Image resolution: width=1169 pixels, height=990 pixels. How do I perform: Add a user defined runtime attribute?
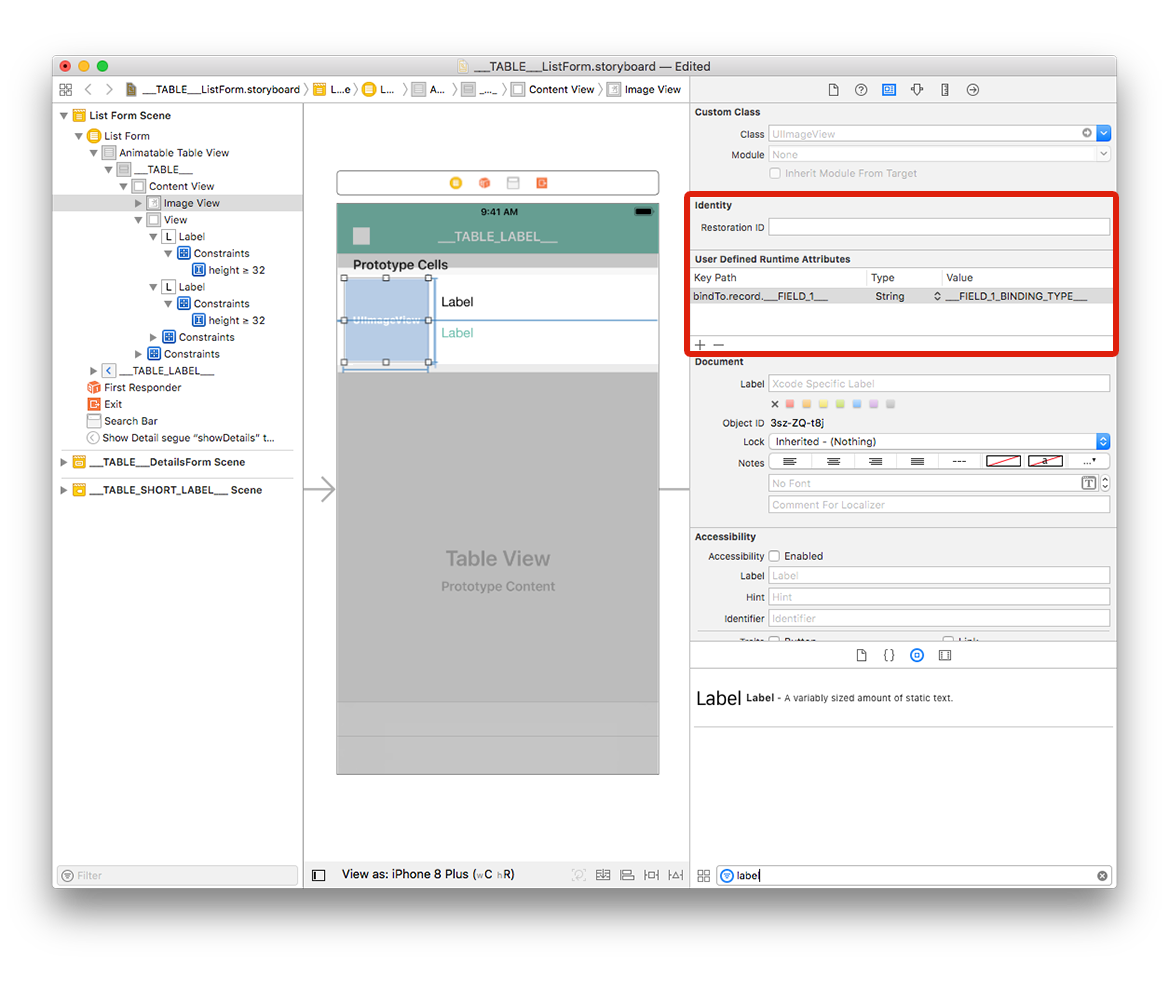pyautogui.click(x=700, y=344)
